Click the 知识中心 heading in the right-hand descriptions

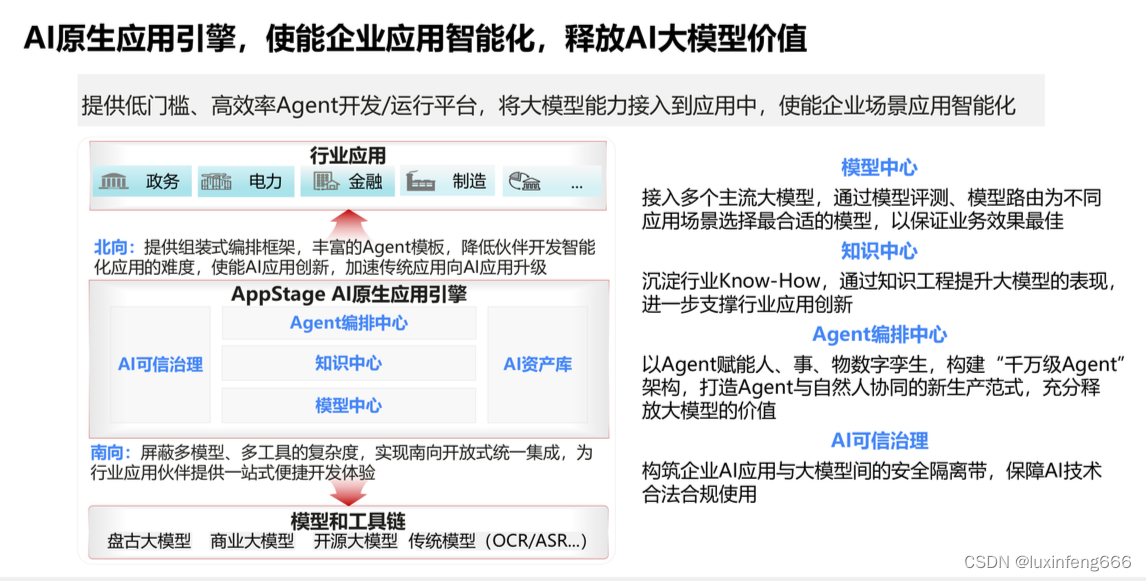[x=879, y=251]
